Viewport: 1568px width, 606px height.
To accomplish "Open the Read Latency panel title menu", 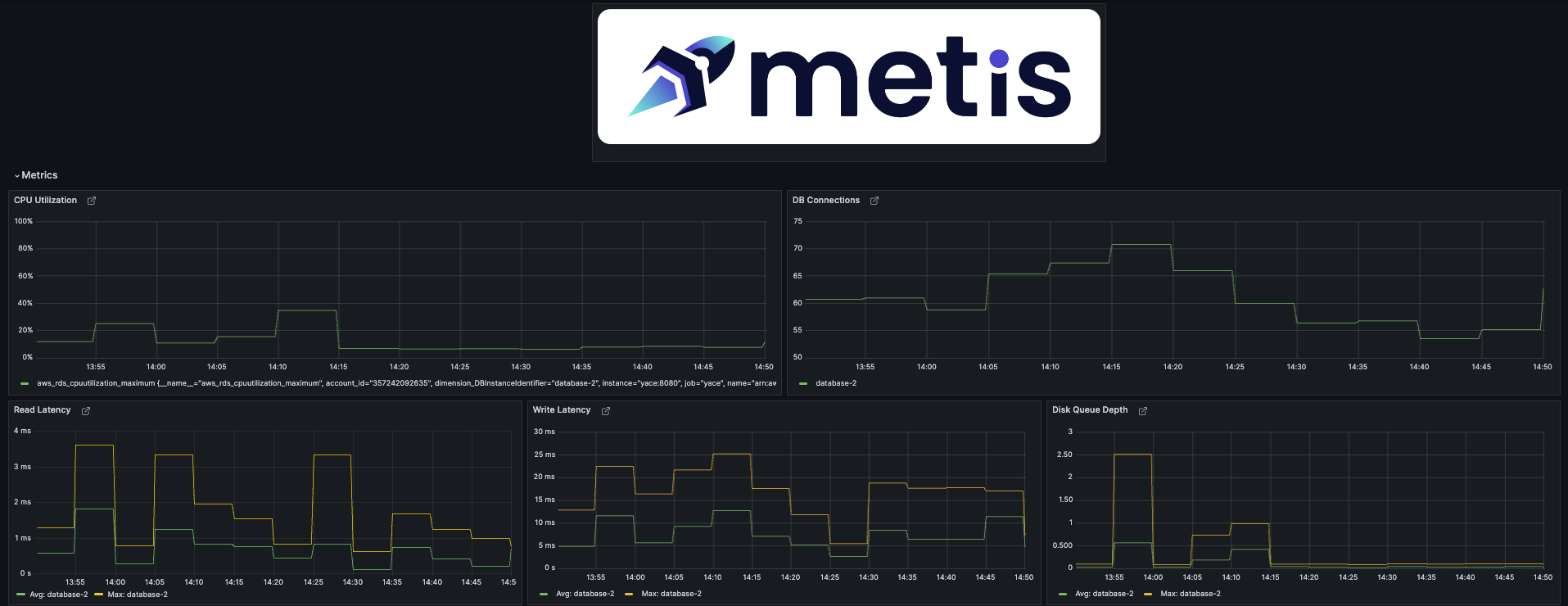I will click(42, 409).
